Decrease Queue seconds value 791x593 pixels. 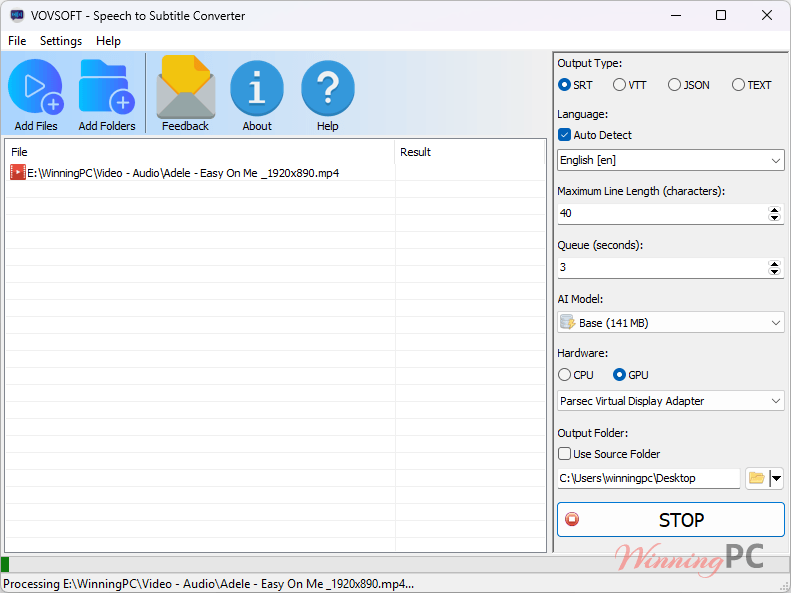pos(774,271)
